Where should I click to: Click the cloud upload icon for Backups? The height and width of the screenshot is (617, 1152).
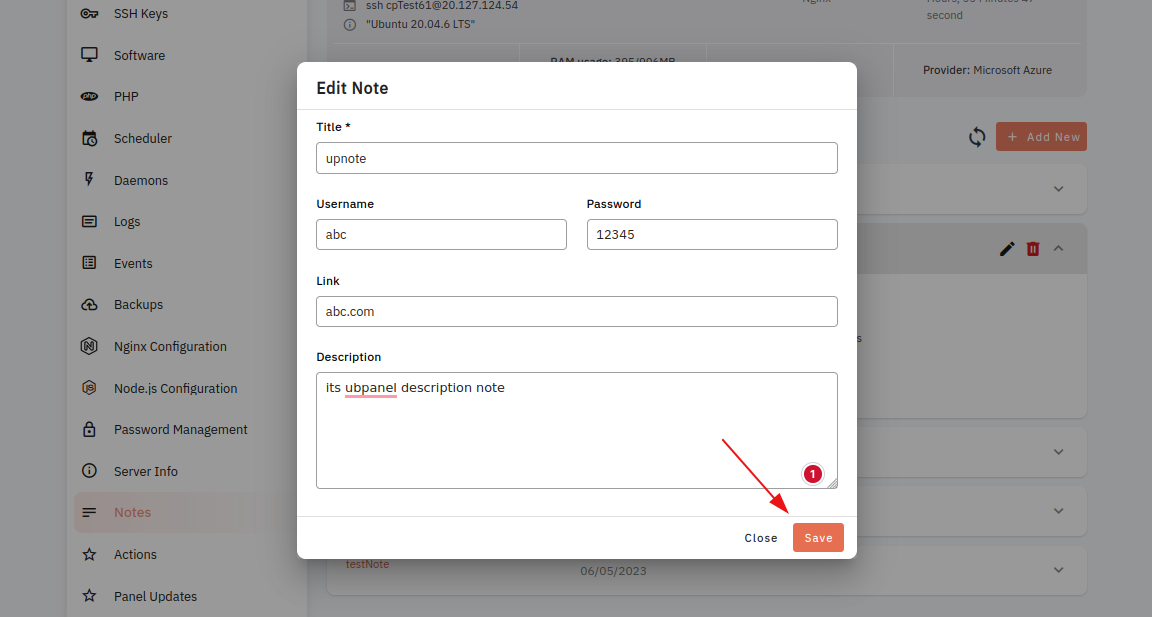pos(89,304)
